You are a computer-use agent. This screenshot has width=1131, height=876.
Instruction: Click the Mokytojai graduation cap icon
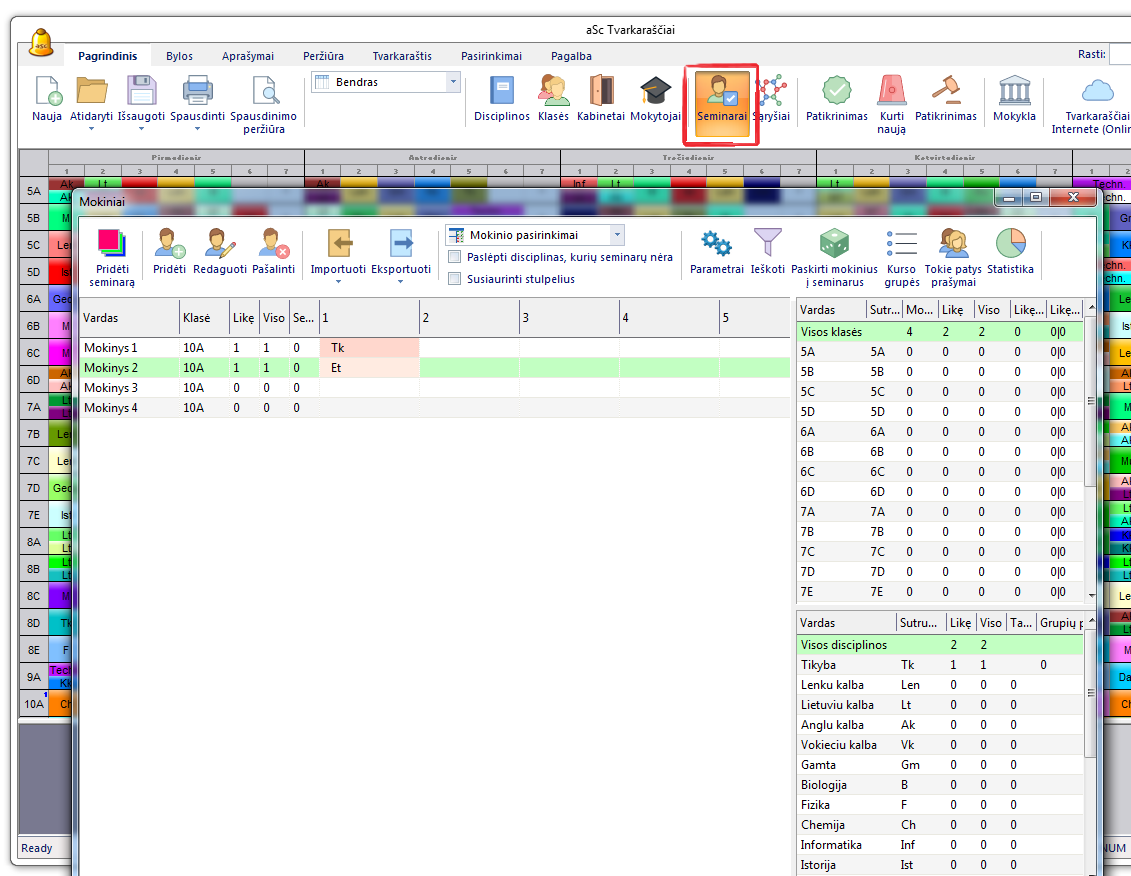point(655,92)
